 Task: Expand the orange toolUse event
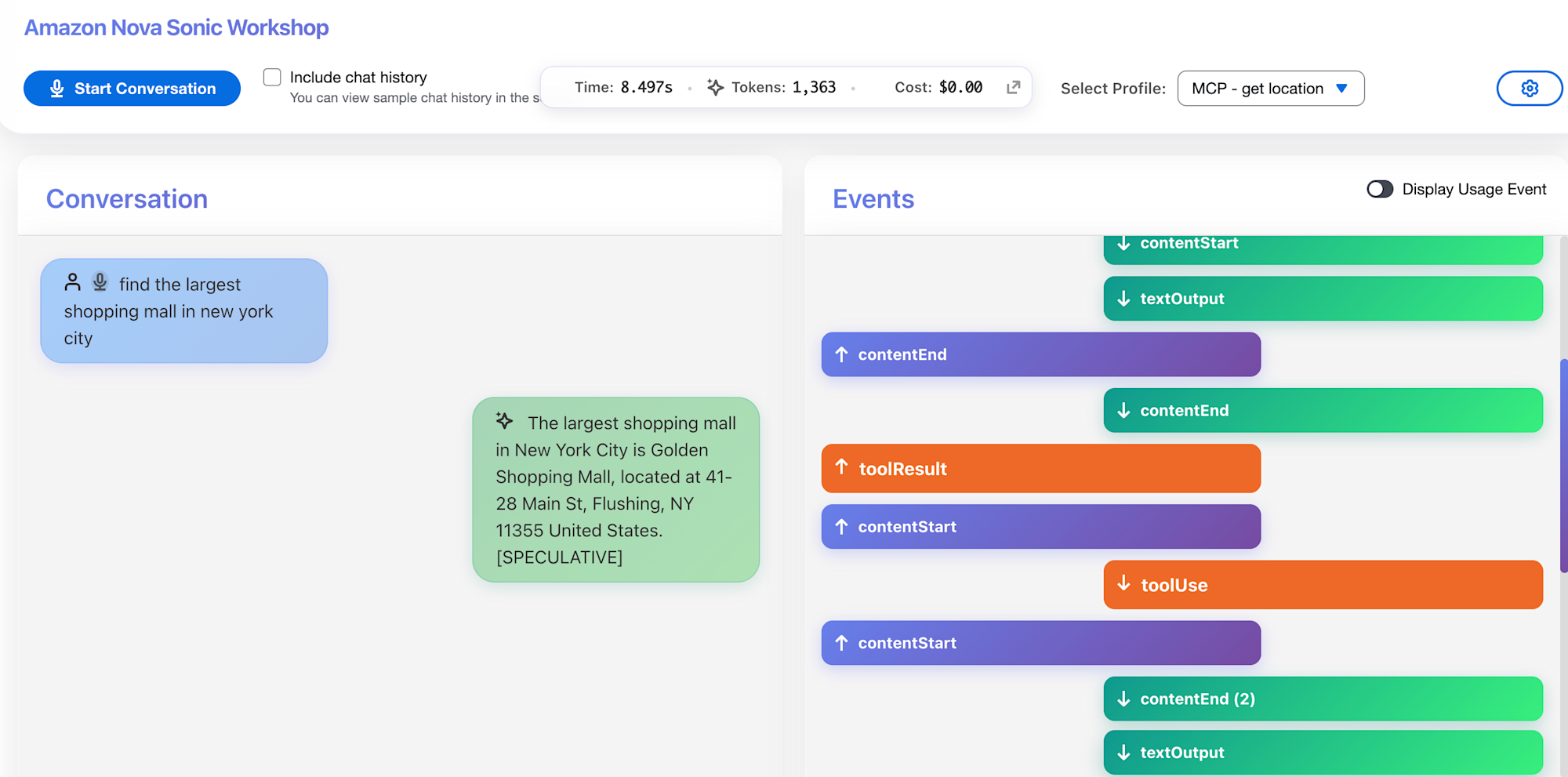click(1323, 585)
